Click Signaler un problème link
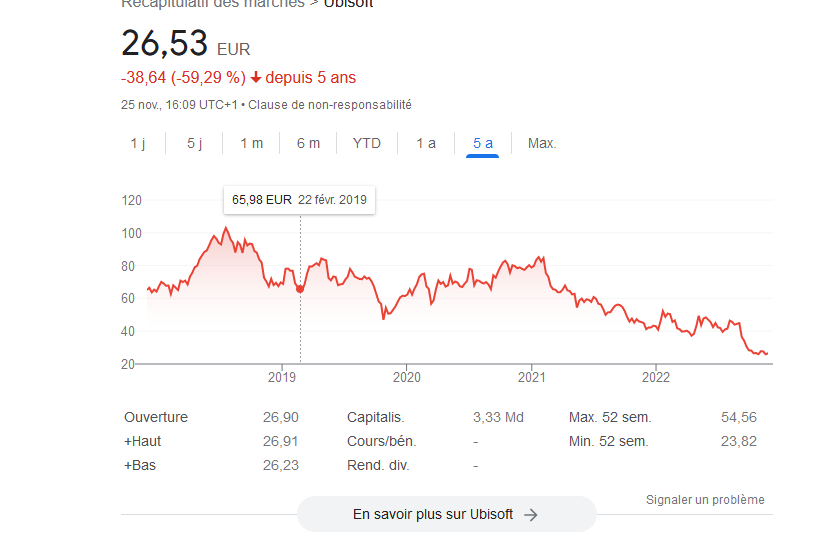This screenshot has width=838, height=535. (x=705, y=500)
